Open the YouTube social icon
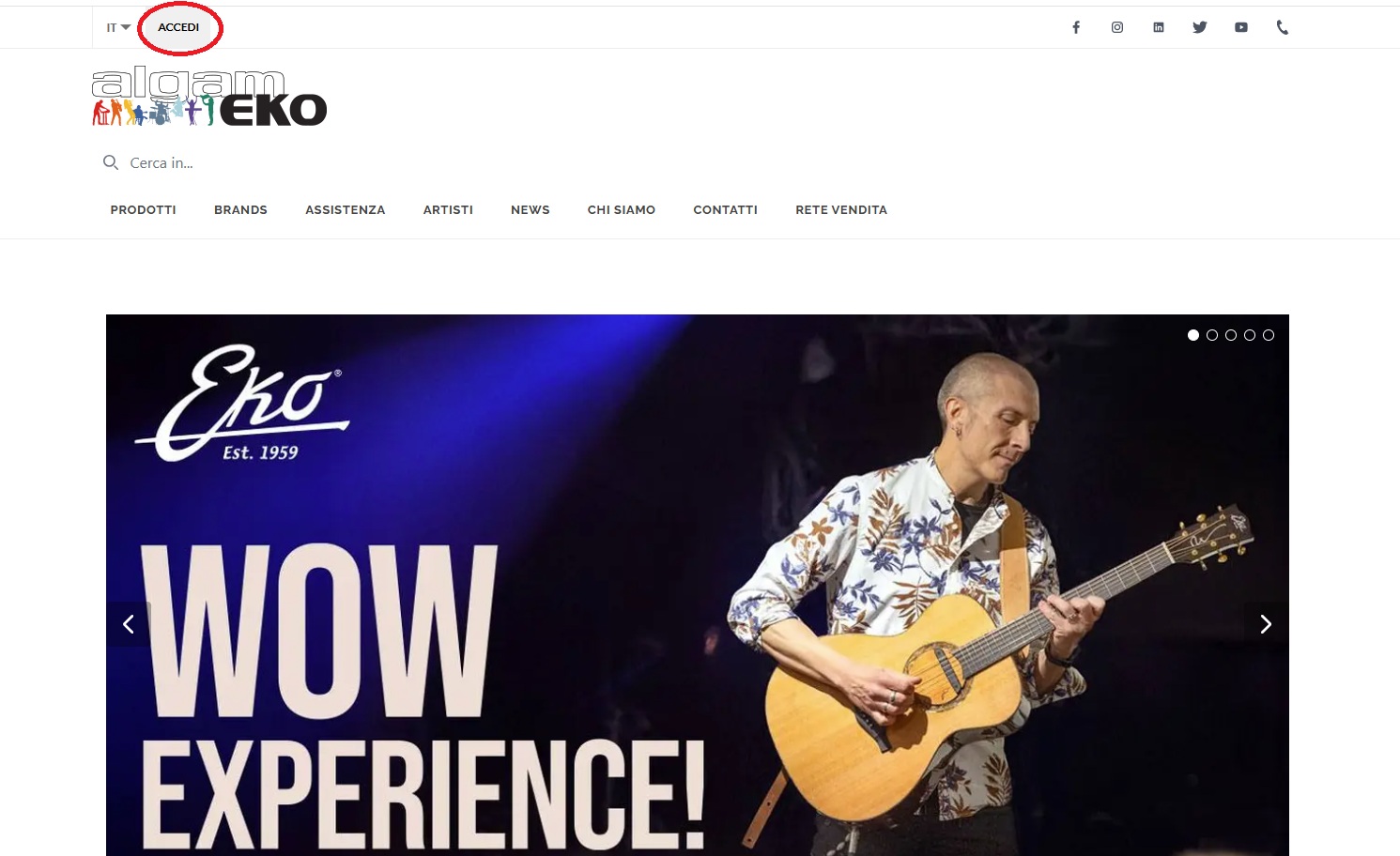 pos(1241,27)
